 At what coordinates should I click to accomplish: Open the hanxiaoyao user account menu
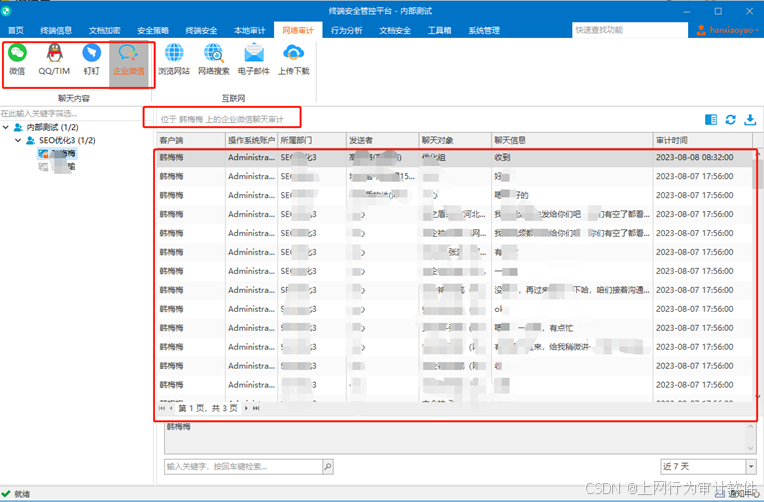[x=728, y=30]
